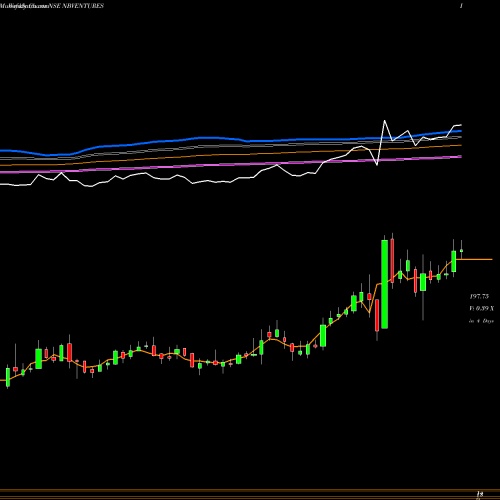Image resolution: width=500 pixels, height=500 pixels.
Task: Click the '197.75' price value
Action: pyautogui.click(x=479, y=296)
